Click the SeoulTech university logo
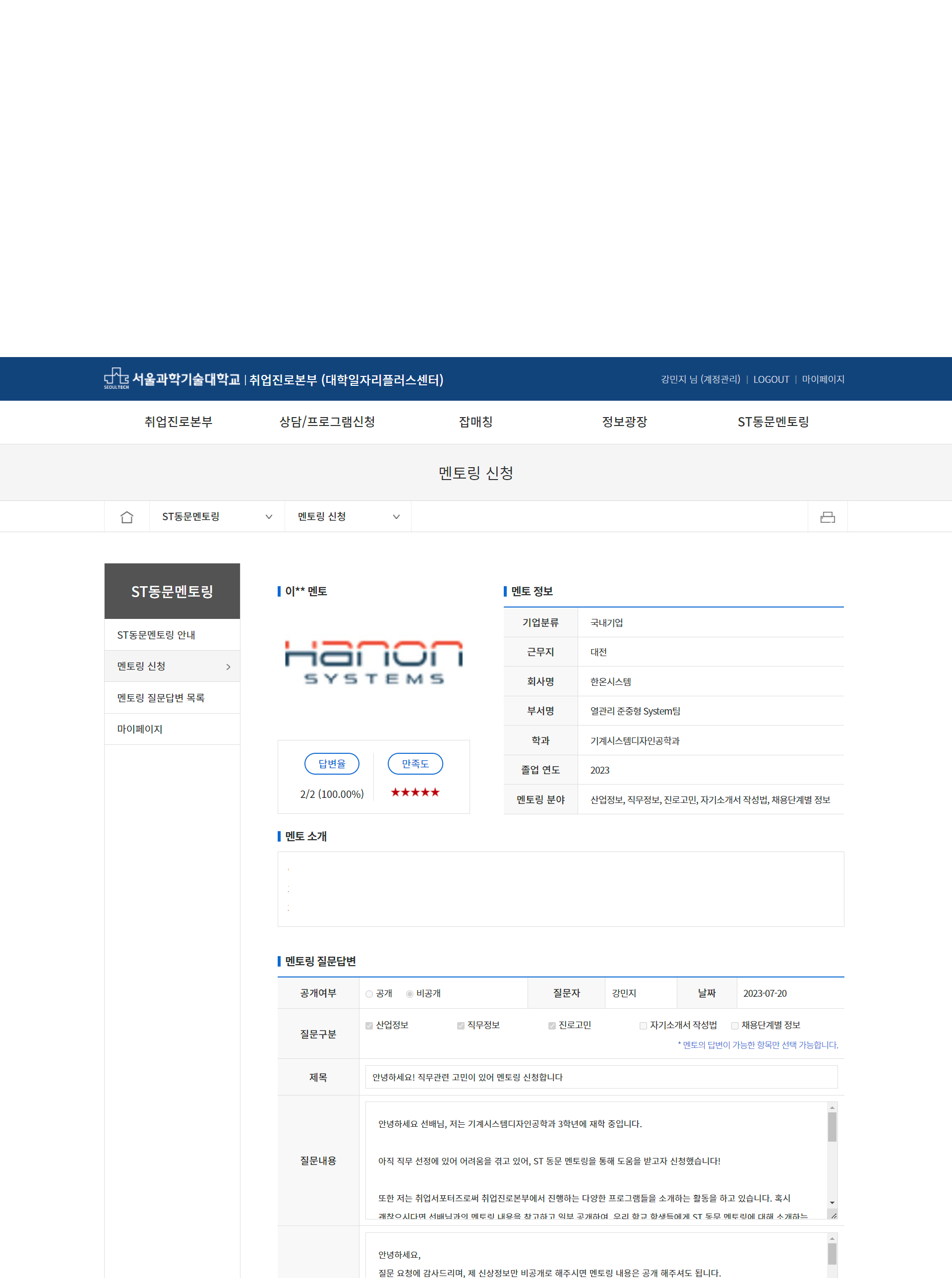 coord(172,379)
